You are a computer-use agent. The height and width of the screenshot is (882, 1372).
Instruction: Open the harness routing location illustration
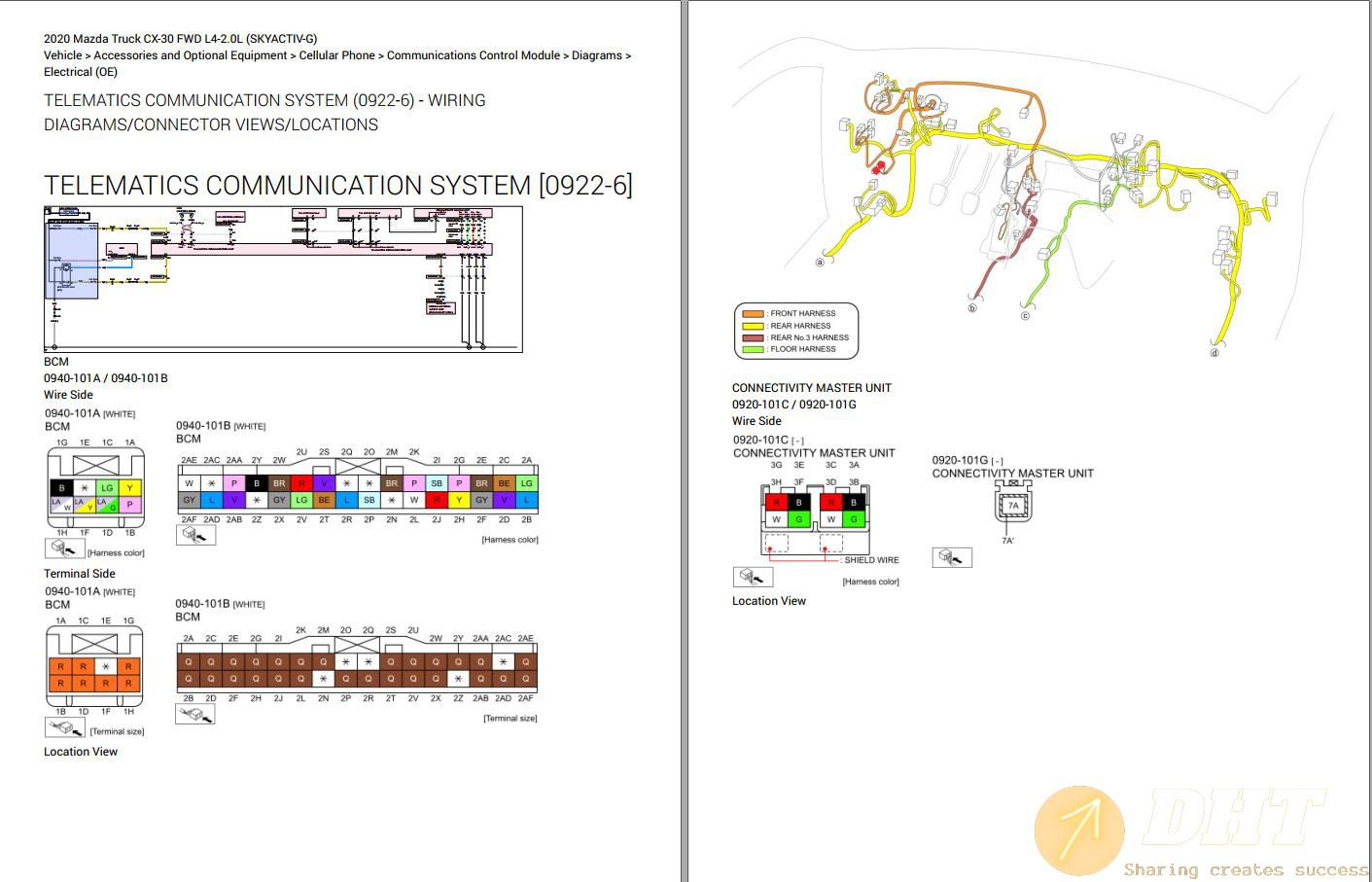pyautogui.click(x=1031, y=199)
